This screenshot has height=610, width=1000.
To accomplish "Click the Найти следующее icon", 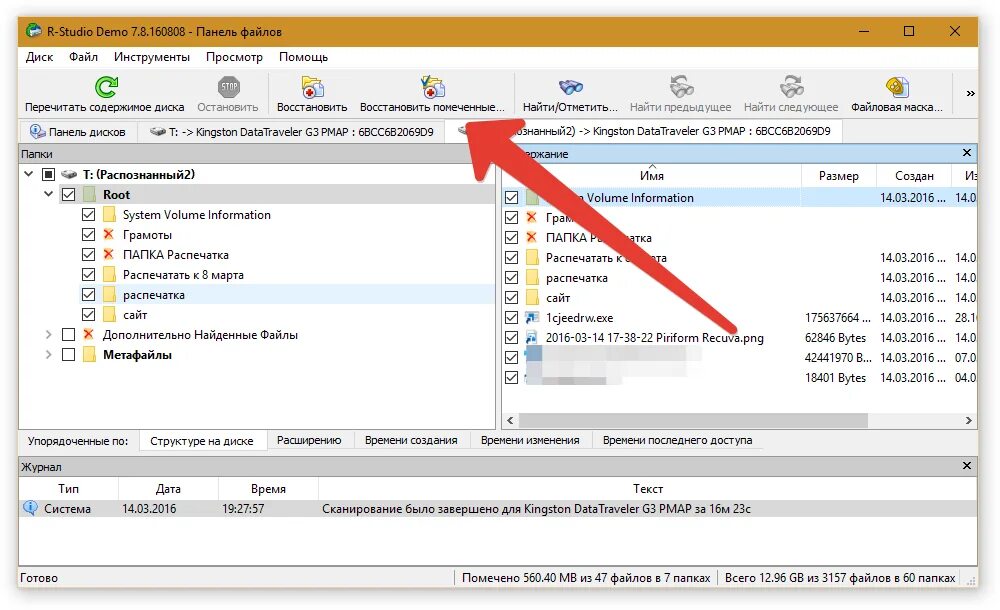I will point(791,87).
